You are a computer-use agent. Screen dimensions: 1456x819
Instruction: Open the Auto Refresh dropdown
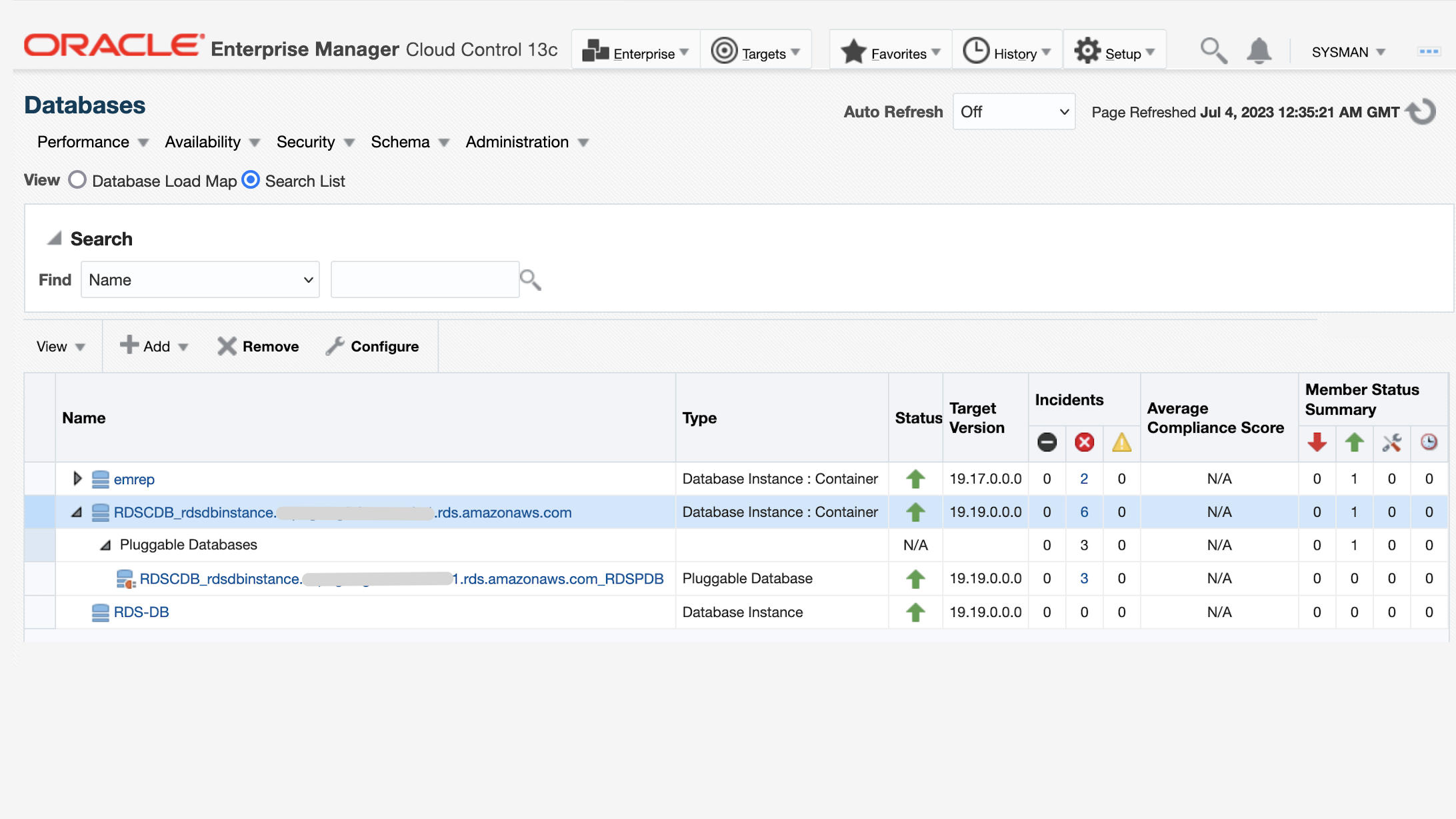tap(1013, 112)
